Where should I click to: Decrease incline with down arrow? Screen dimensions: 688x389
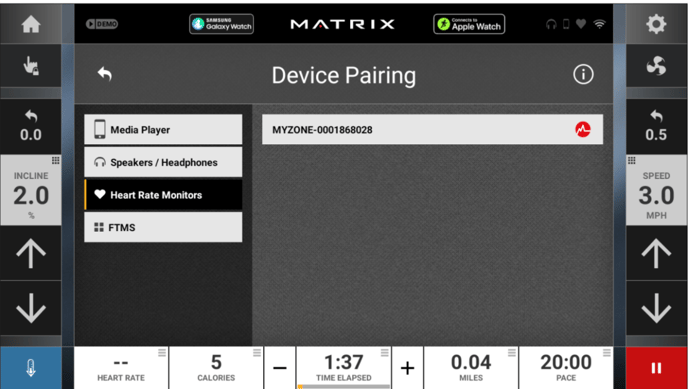[31, 308]
